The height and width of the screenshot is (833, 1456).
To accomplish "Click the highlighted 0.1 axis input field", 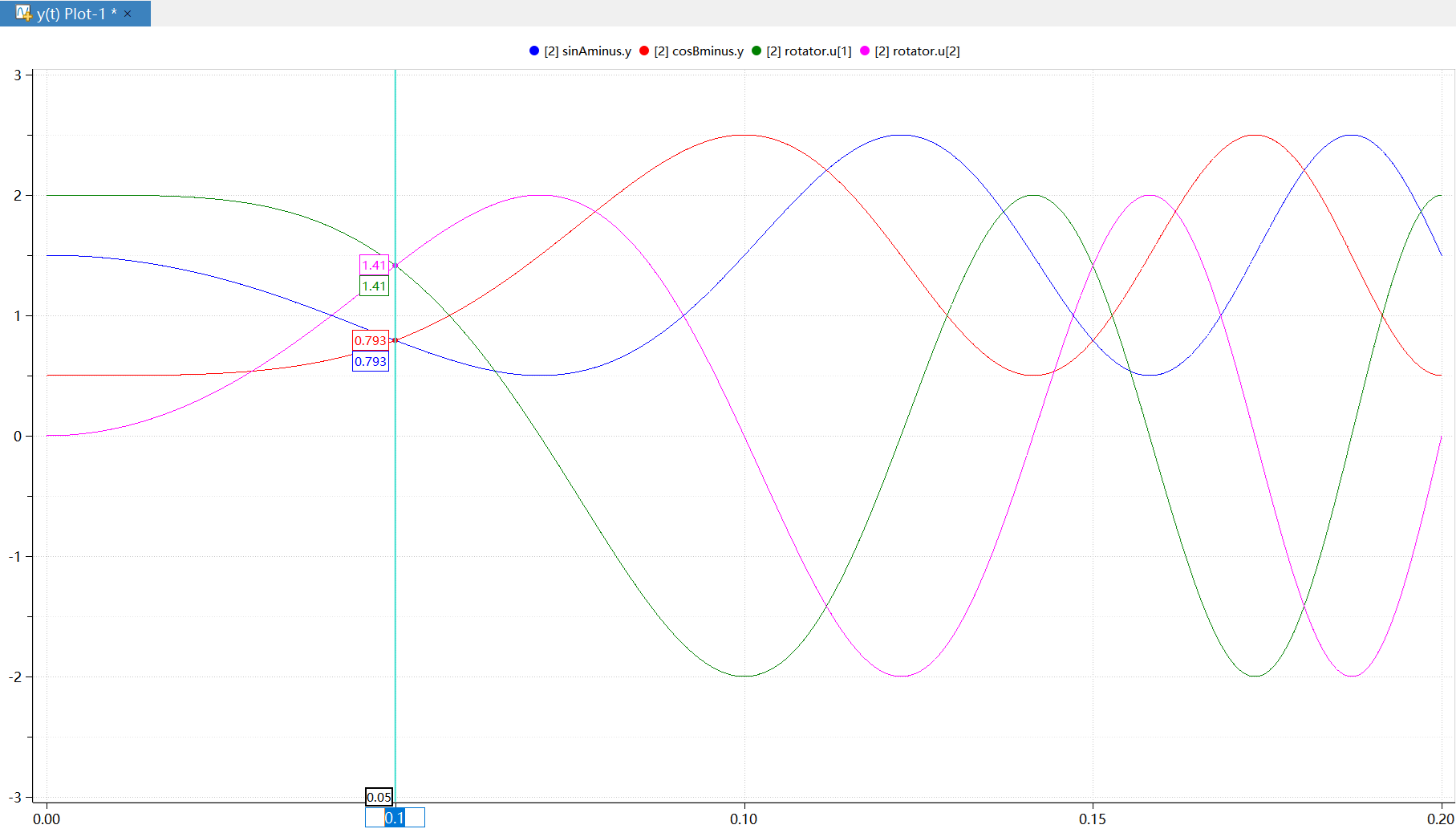I will (x=395, y=818).
